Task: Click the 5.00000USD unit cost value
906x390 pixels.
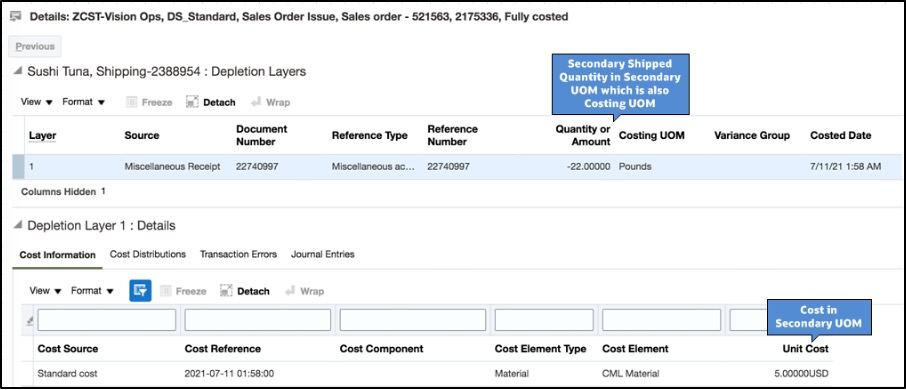Action: click(x=801, y=374)
